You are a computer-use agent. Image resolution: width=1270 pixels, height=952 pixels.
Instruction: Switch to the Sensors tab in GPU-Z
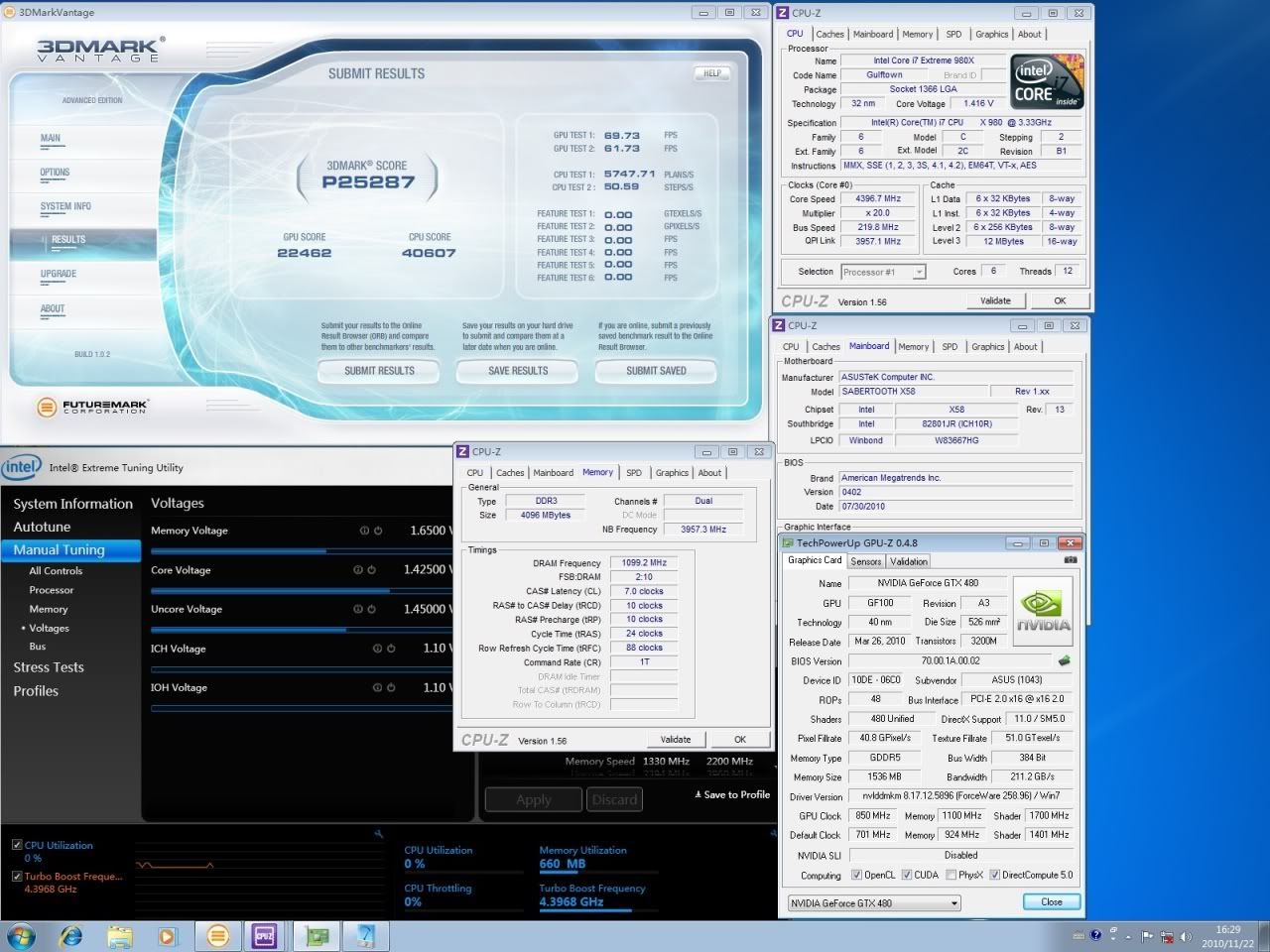865,561
